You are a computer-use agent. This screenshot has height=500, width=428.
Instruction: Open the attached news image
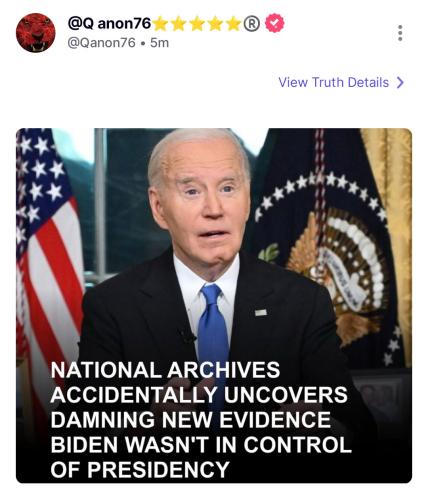pos(214,305)
